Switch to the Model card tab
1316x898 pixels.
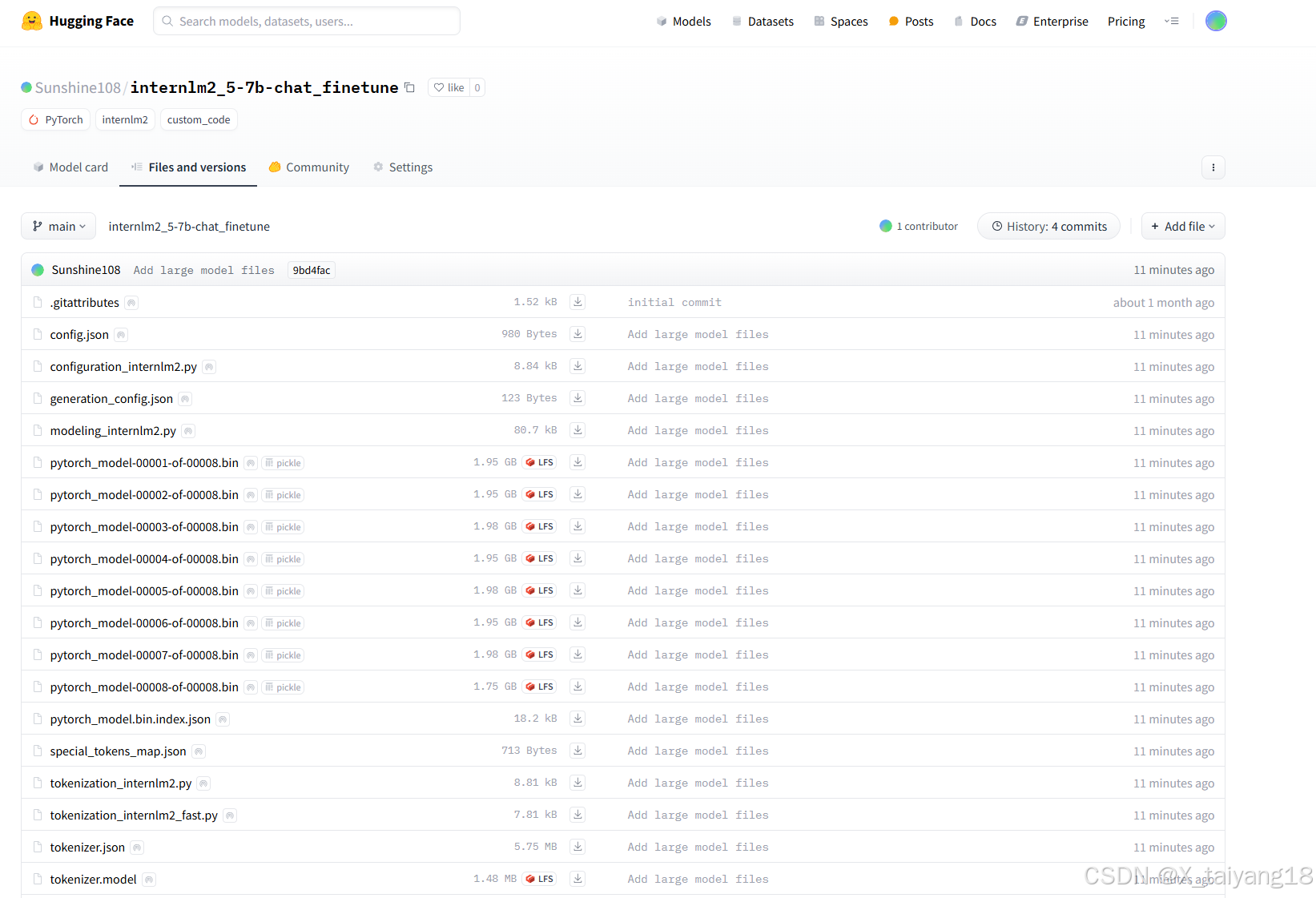[70, 167]
